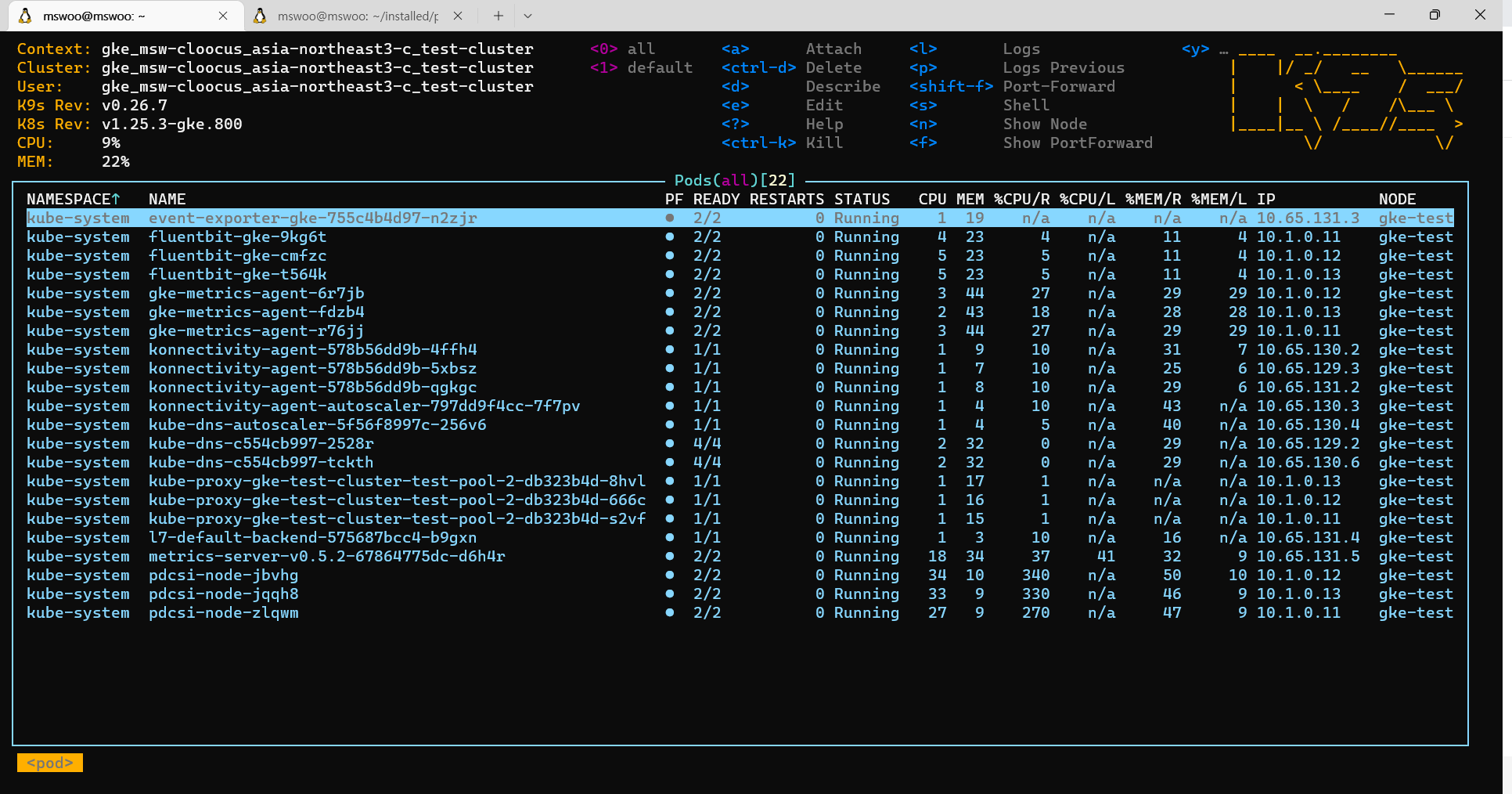1512x794 pixels.
Task: Select pod fluentbit-gke-t564k
Action: [x=740, y=274]
